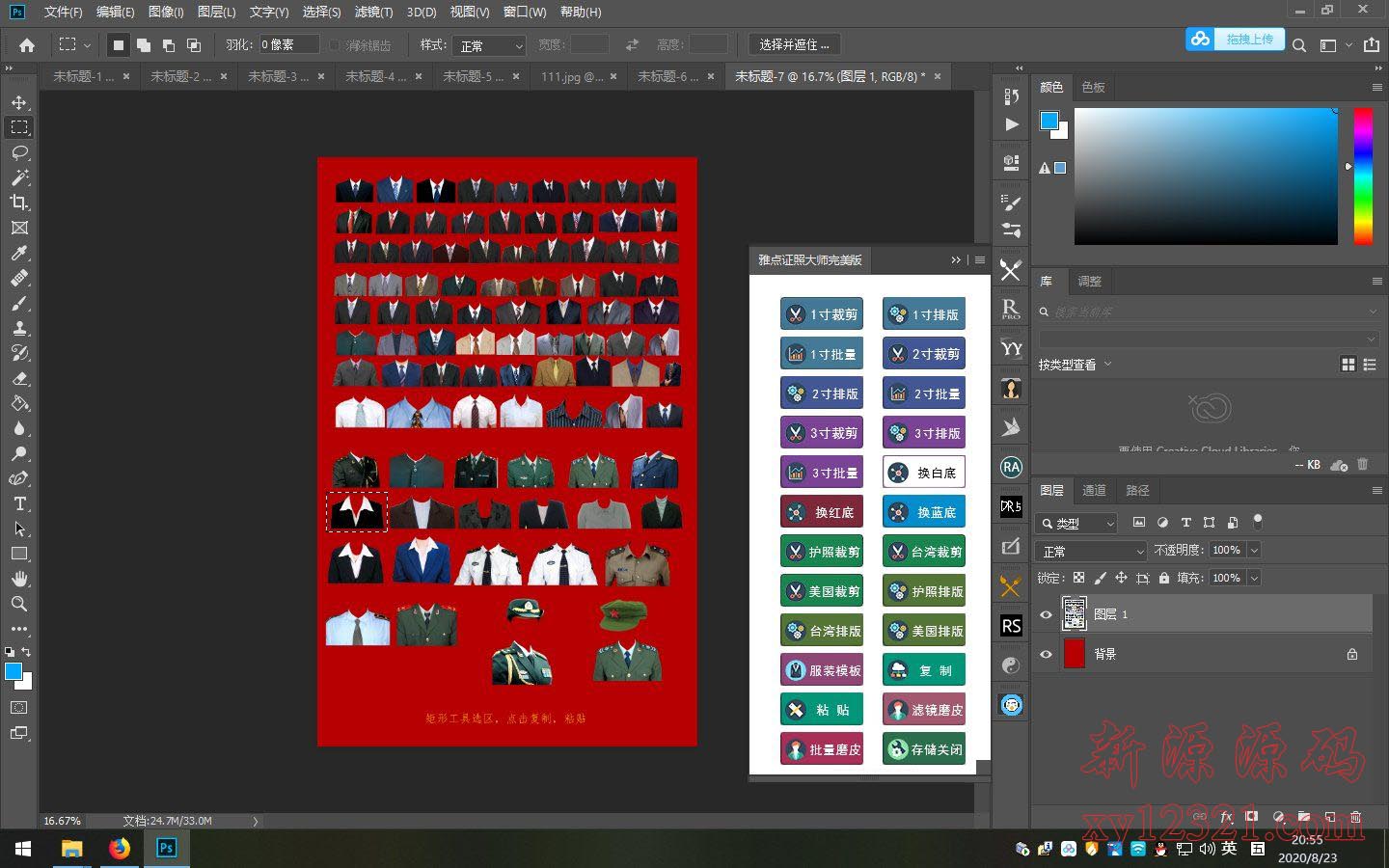Switch library to list view icon
The width and height of the screenshot is (1389, 868).
click(x=1370, y=364)
